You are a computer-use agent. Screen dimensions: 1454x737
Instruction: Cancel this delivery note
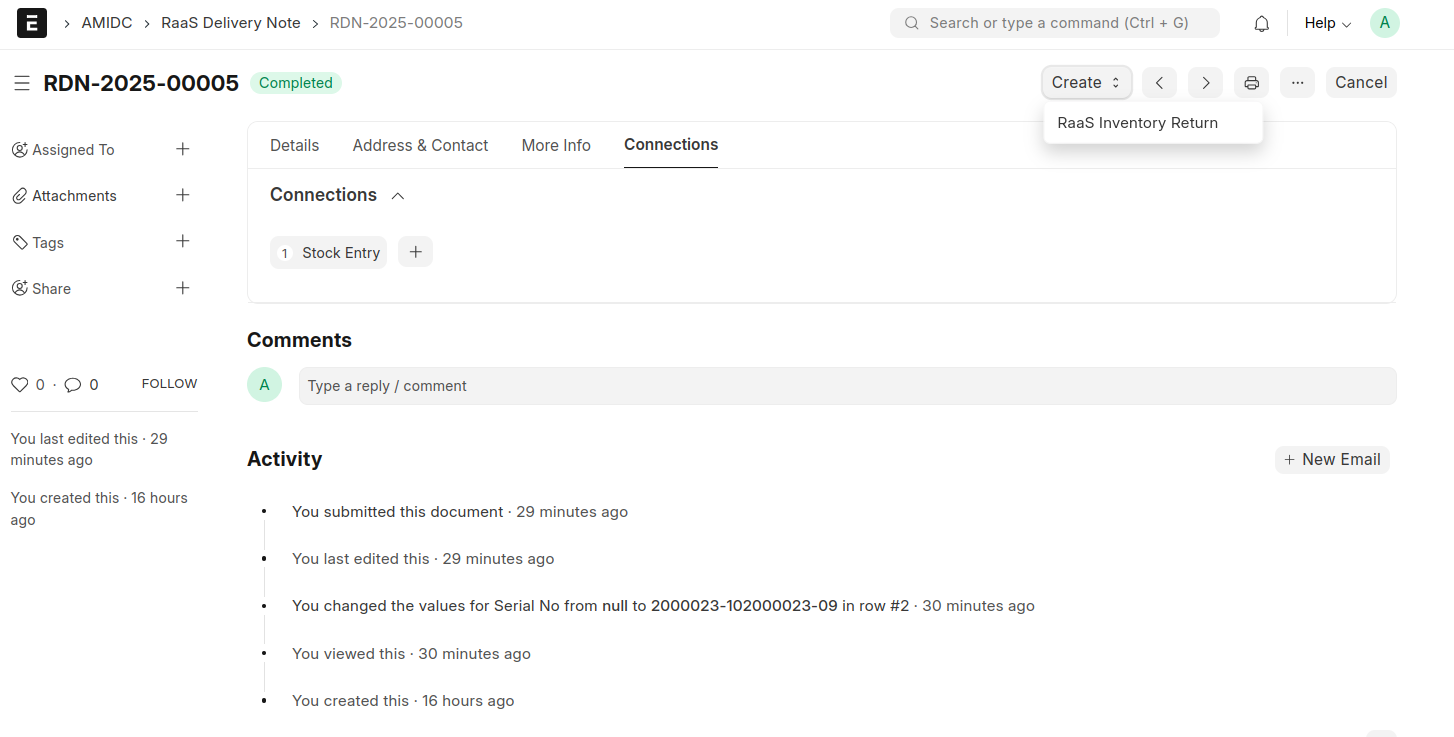tap(1361, 82)
